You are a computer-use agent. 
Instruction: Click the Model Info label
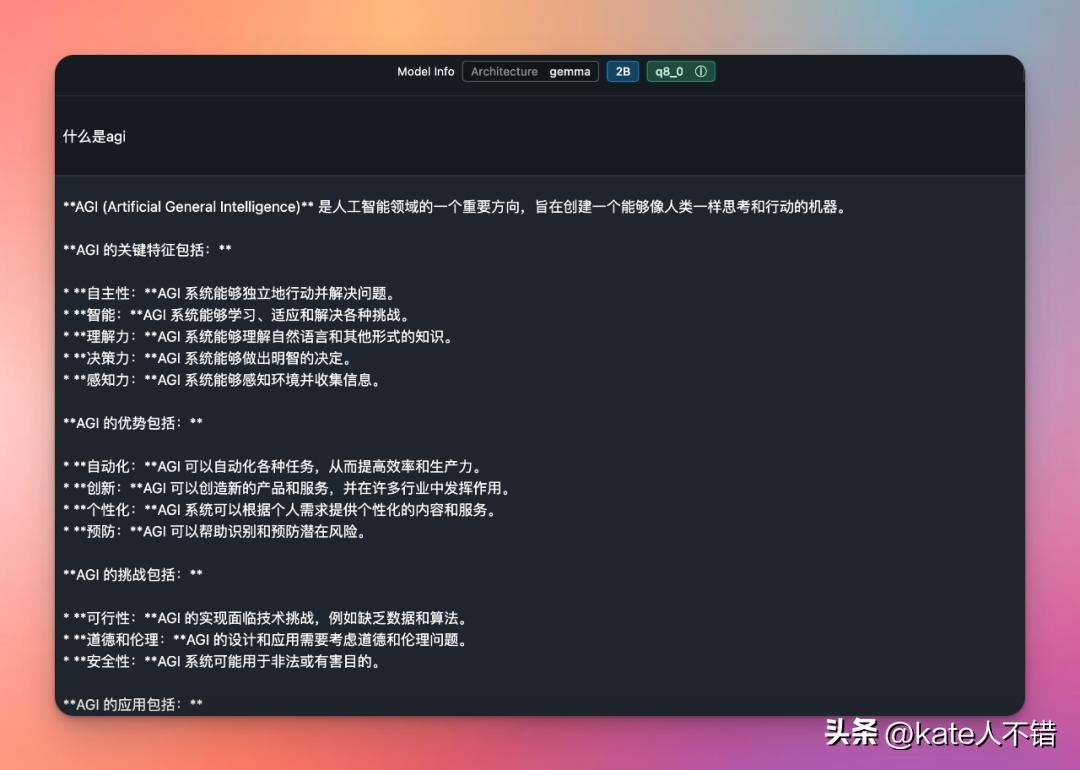[425, 72]
